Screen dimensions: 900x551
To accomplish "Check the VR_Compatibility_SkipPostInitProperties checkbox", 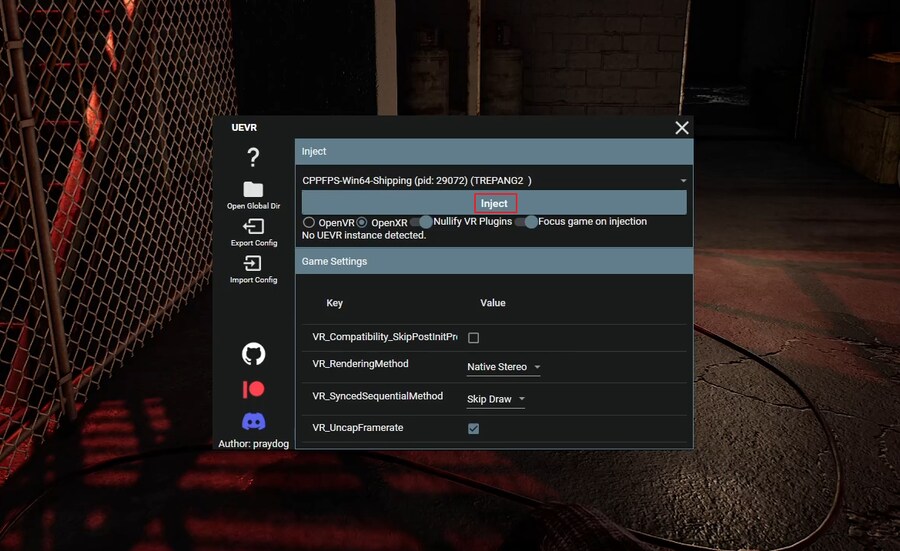I will 474,337.
